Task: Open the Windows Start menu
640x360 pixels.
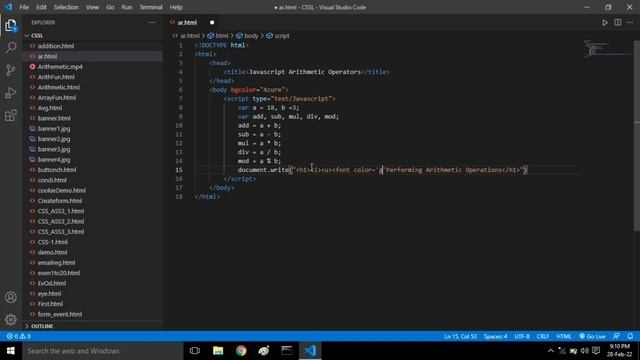Action: [11, 351]
